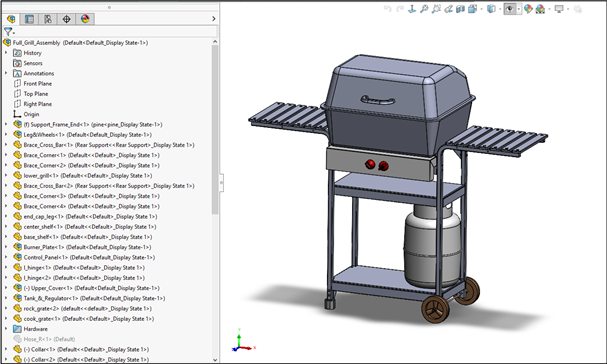Image resolution: width=607 pixels, height=364 pixels.
Task: Select the Zoom to Area tool
Action: click(436, 9)
